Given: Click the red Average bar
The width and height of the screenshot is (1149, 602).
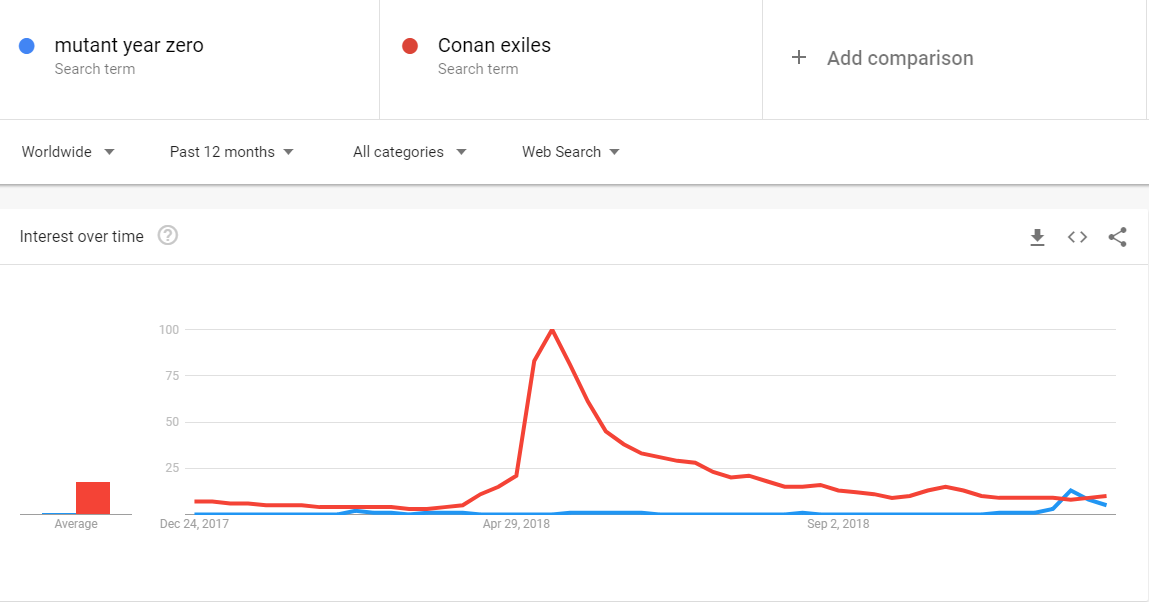Looking at the screenshot, I should 93,498.
